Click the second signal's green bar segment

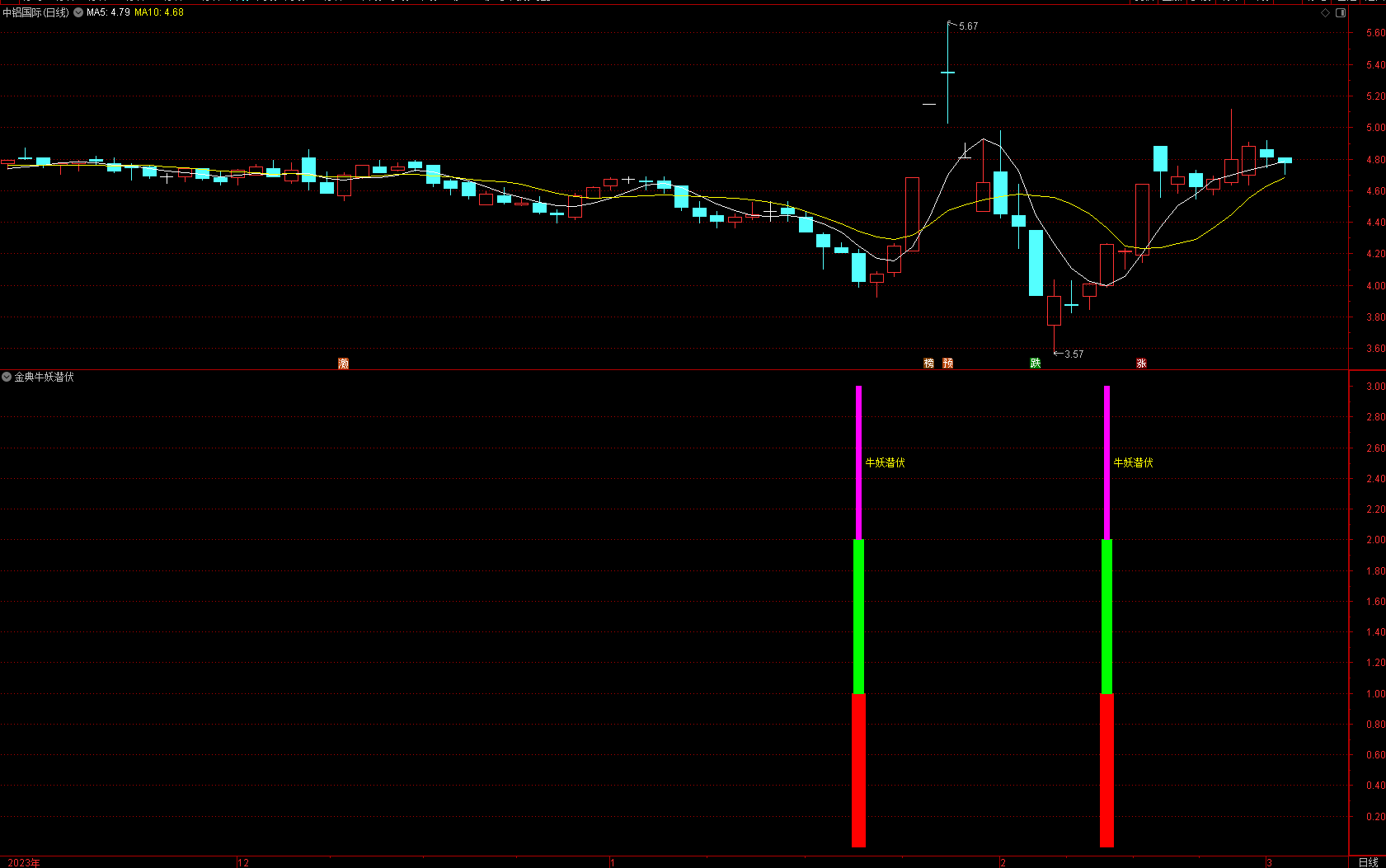(1106, 617)
